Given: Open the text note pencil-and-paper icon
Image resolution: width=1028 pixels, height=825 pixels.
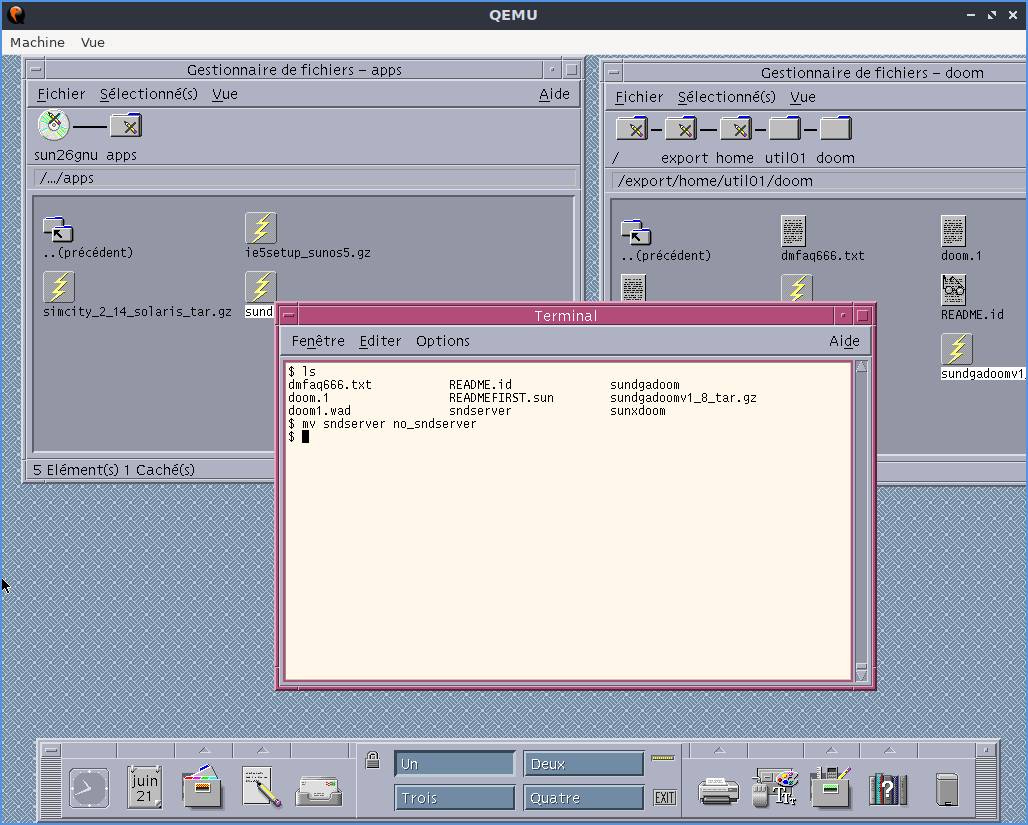Looking at the screenshot, I should (x=261, y=787).
